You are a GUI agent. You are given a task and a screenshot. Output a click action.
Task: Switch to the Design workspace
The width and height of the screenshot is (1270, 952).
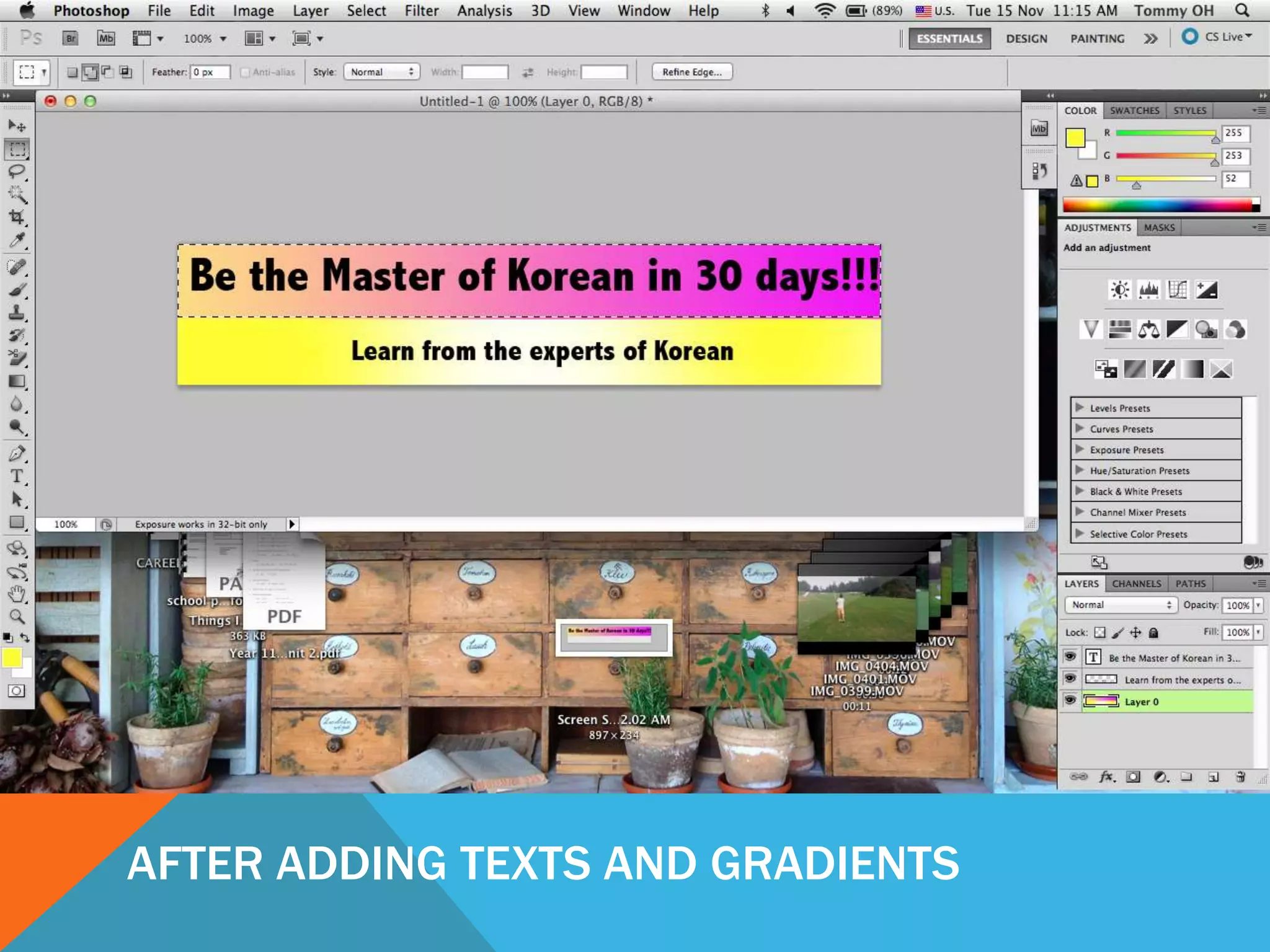[x=1026, y=38]
